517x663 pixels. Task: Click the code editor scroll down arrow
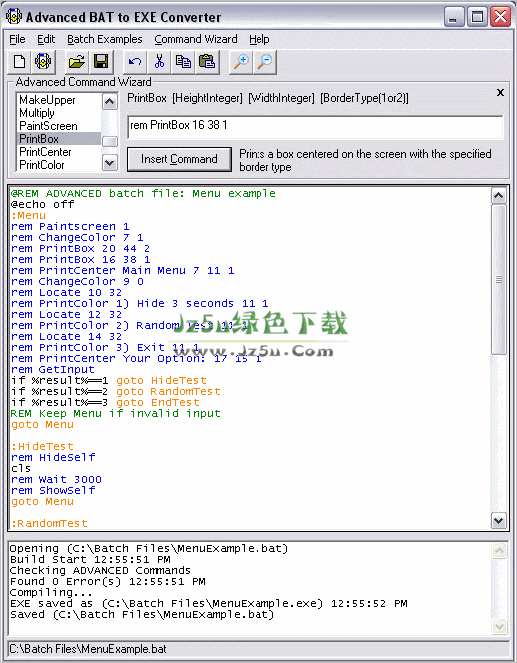[x=499, y=521]
